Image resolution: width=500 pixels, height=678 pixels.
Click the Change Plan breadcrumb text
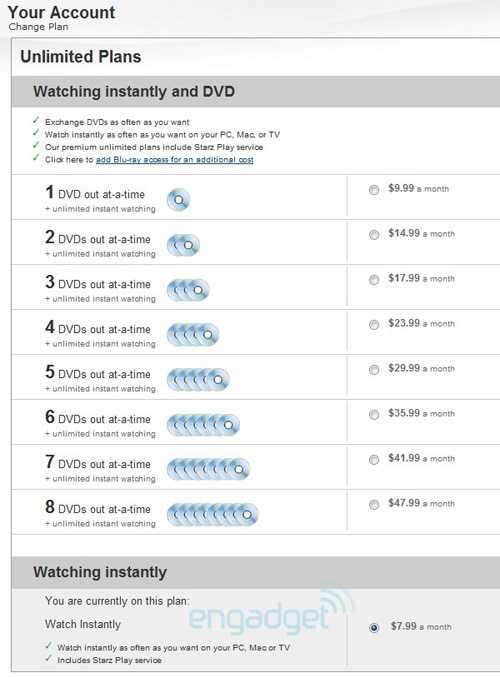[x=38, y=27]
